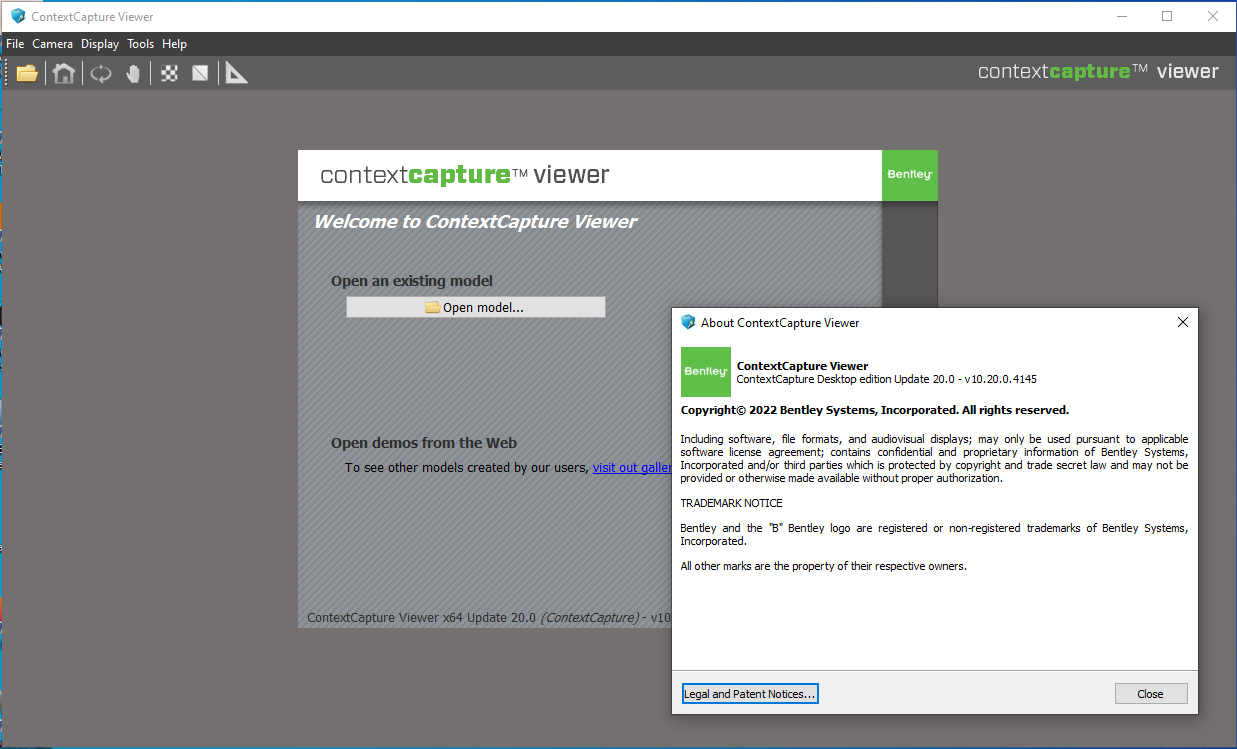Screen dimensions: 1237x749
Task: Click the "Open demos from the Web" label
Action: 424,443
